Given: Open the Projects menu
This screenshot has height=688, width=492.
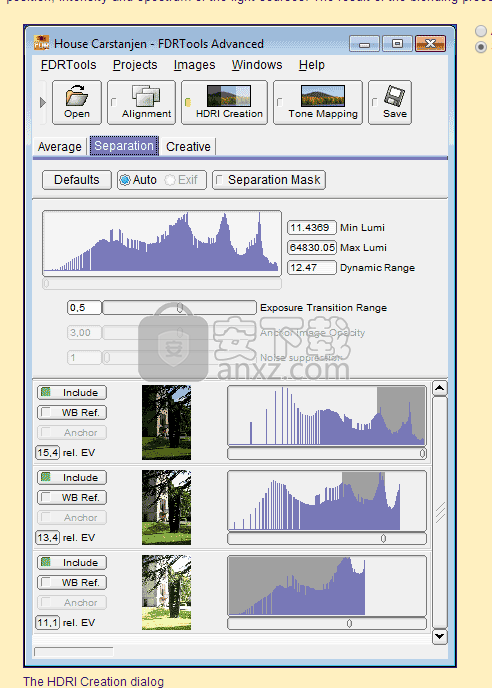Looking at the screenshot, I should (x=135, y=65).
